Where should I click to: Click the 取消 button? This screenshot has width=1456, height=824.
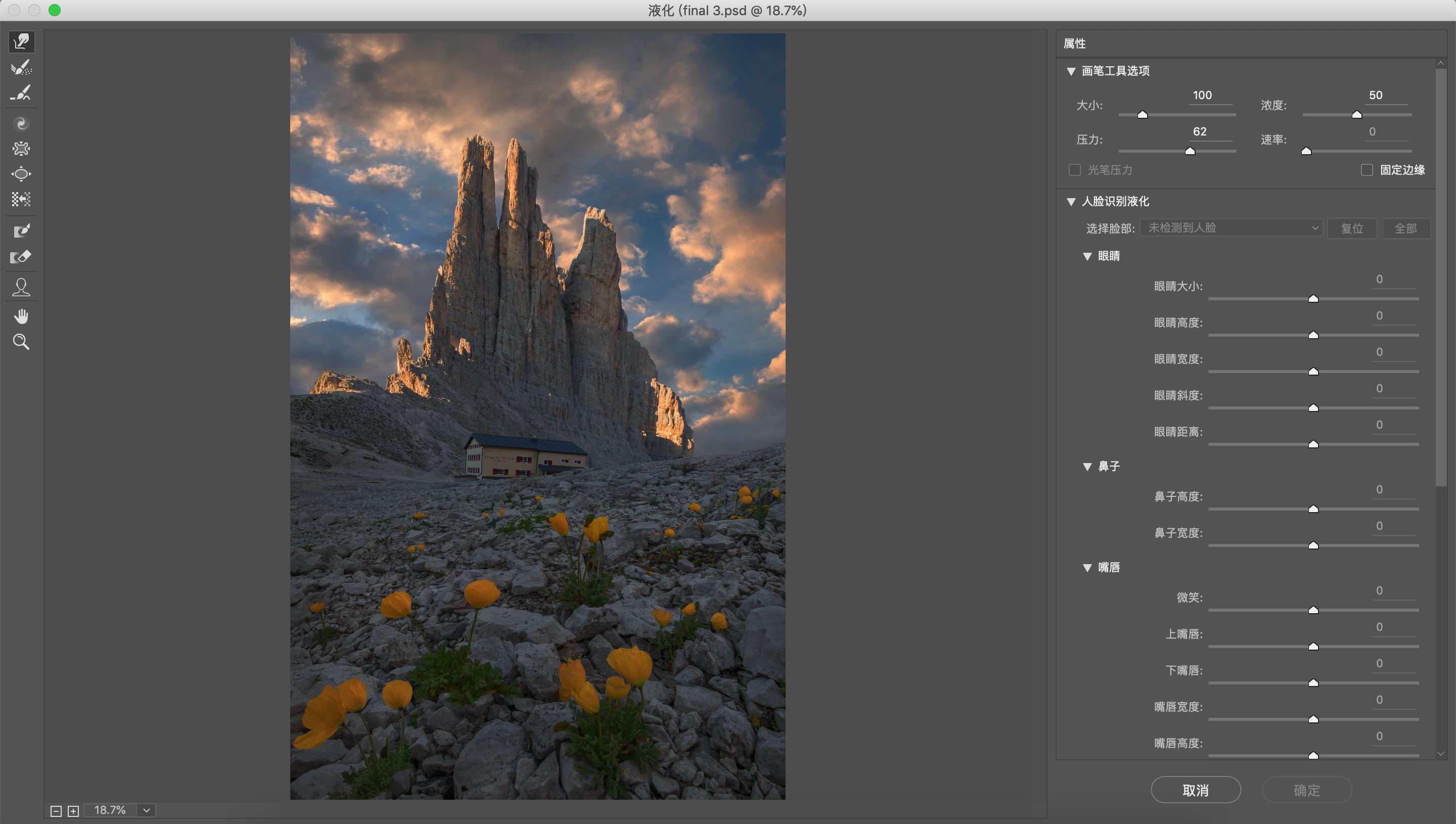(1195, 790)
